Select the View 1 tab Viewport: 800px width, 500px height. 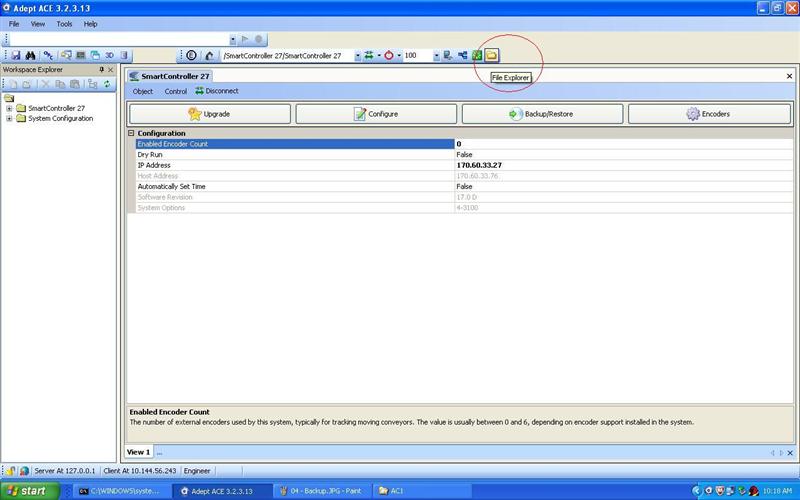(x=138, y=452)
